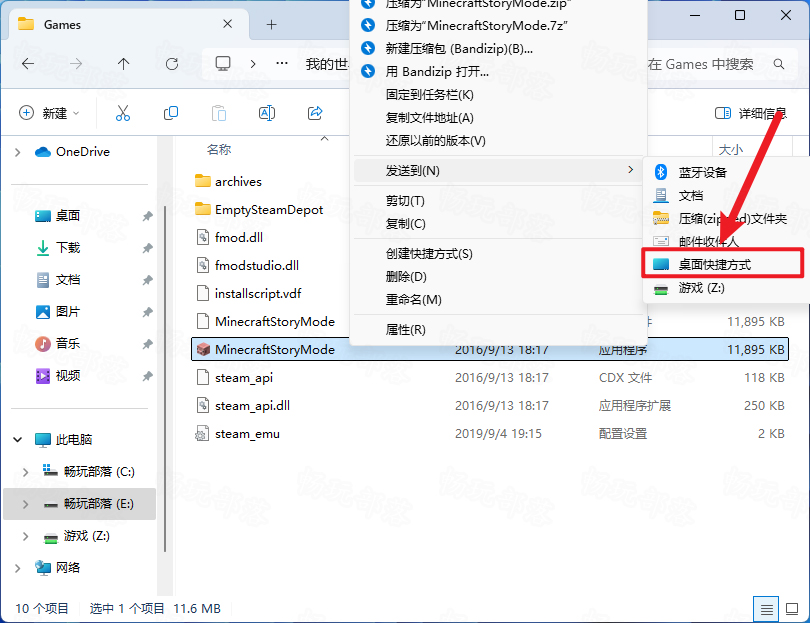This screenshot has width=810, height=623.
Task: Open 音乐 in the navigation pane
Action: (68, 344)
